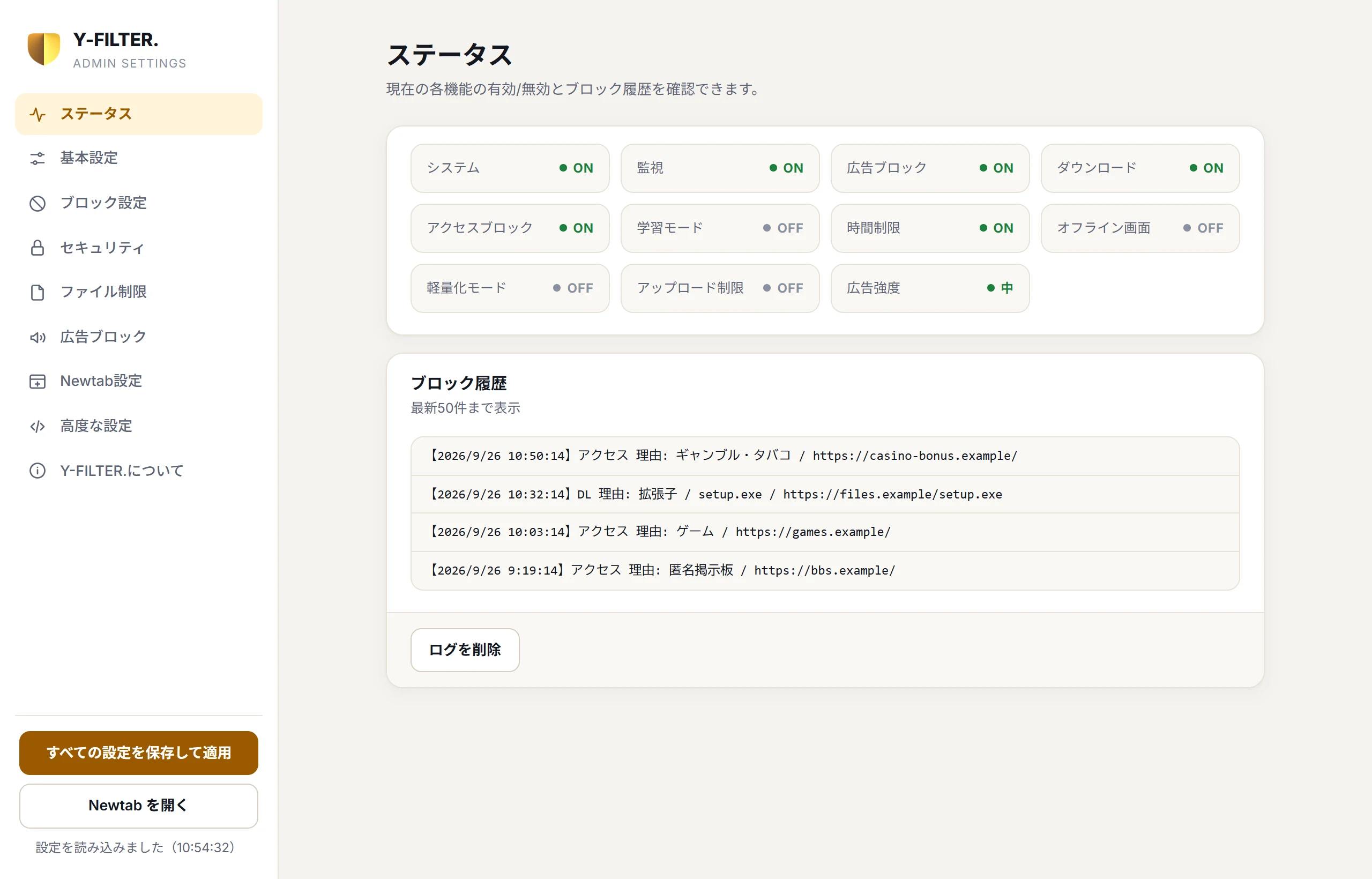Click the 時間制限 ON status card

(930, 228)
